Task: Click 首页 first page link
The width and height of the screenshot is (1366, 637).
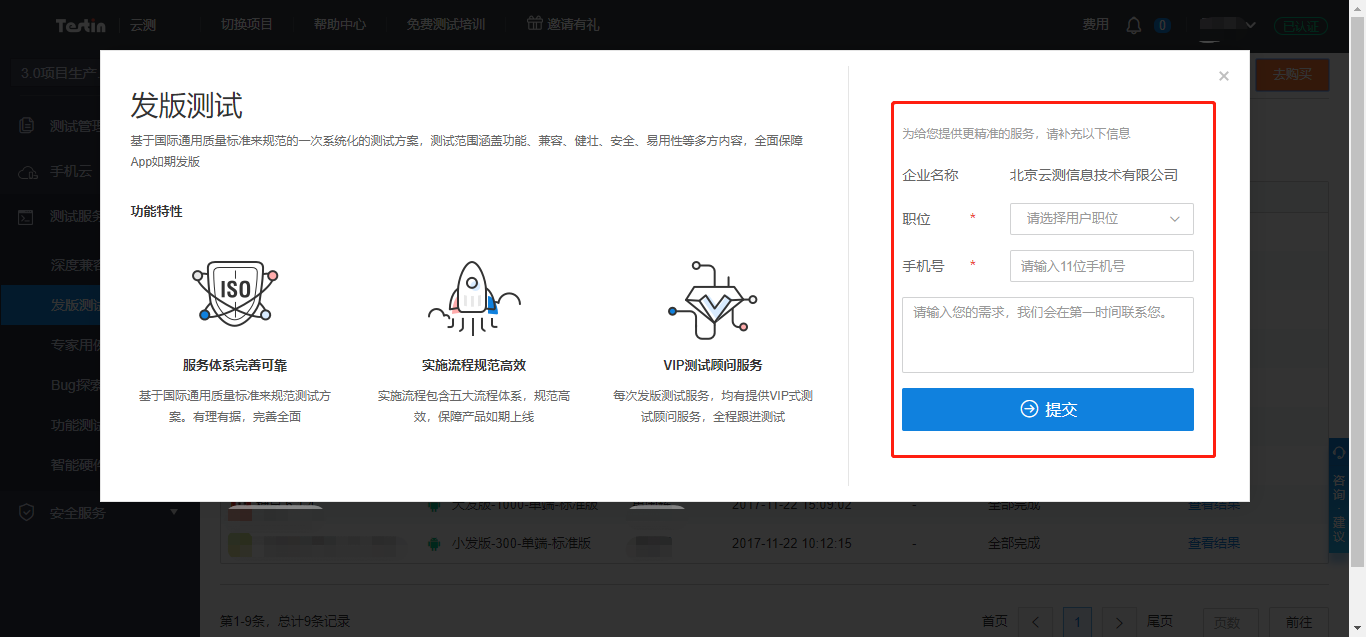Action: pyautogui.click(x=995, y=621)
